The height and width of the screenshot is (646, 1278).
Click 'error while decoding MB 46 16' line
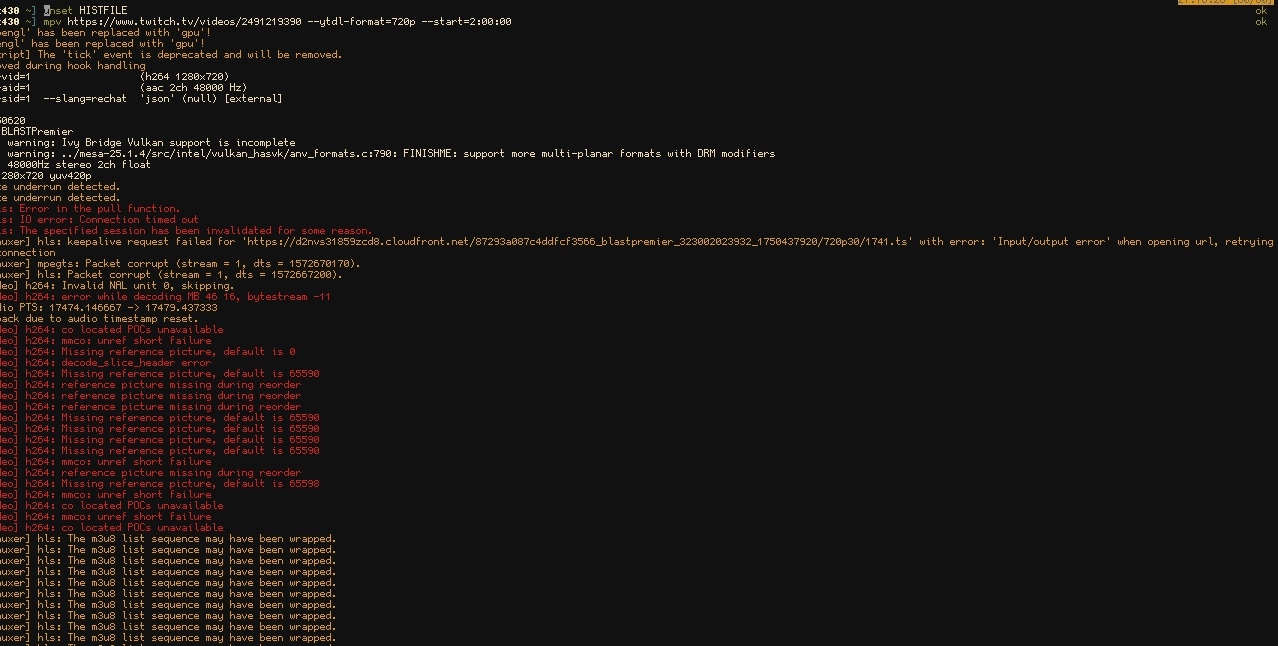coord(165,297)
